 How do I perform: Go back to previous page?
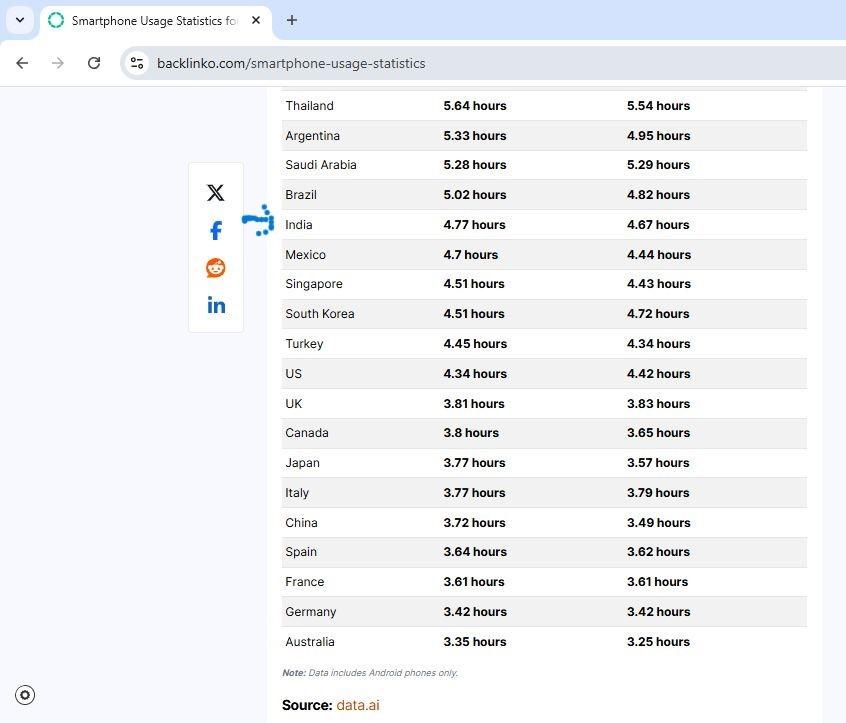[22, 63]
